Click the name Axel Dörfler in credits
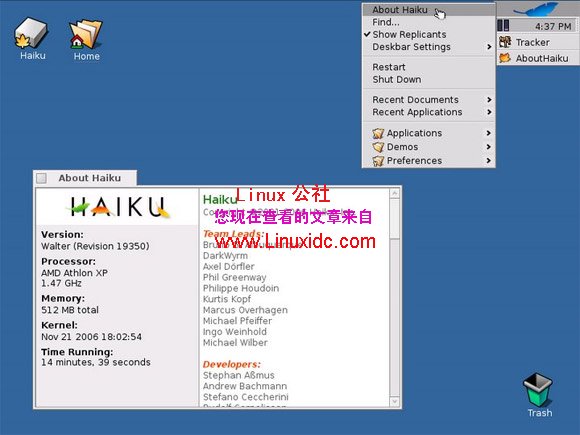This screenshot has width=580, height=435. [229, 266]
